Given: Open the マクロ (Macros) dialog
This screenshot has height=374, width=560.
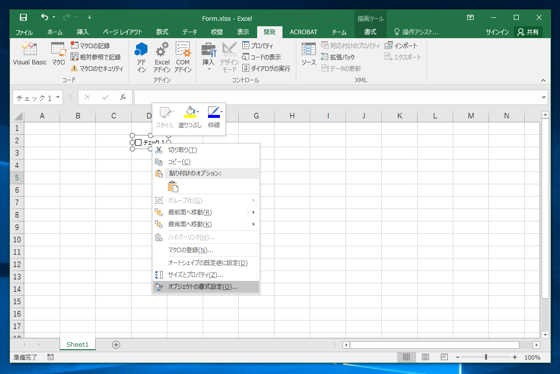Looking at the screenshot, I should [x=58, y=54].
